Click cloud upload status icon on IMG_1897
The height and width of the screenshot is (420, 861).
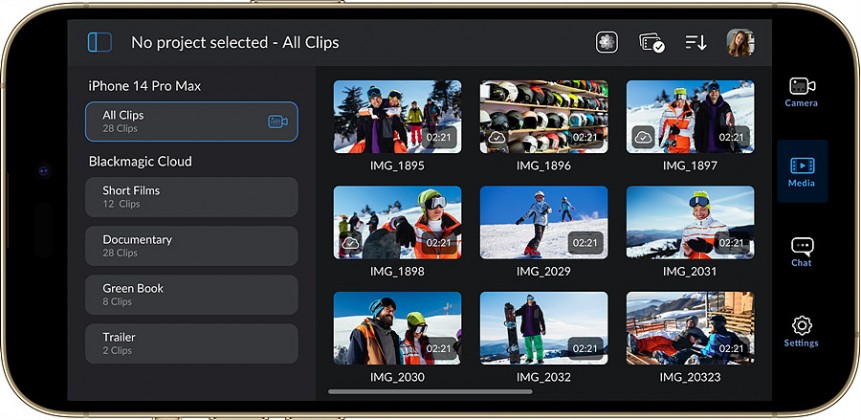pos(643,137)
